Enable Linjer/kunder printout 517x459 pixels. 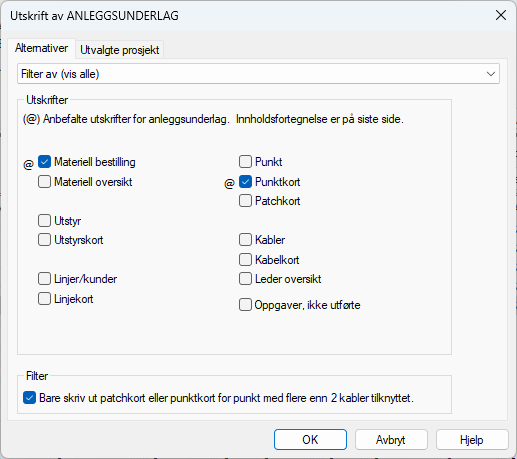point(44,279)
